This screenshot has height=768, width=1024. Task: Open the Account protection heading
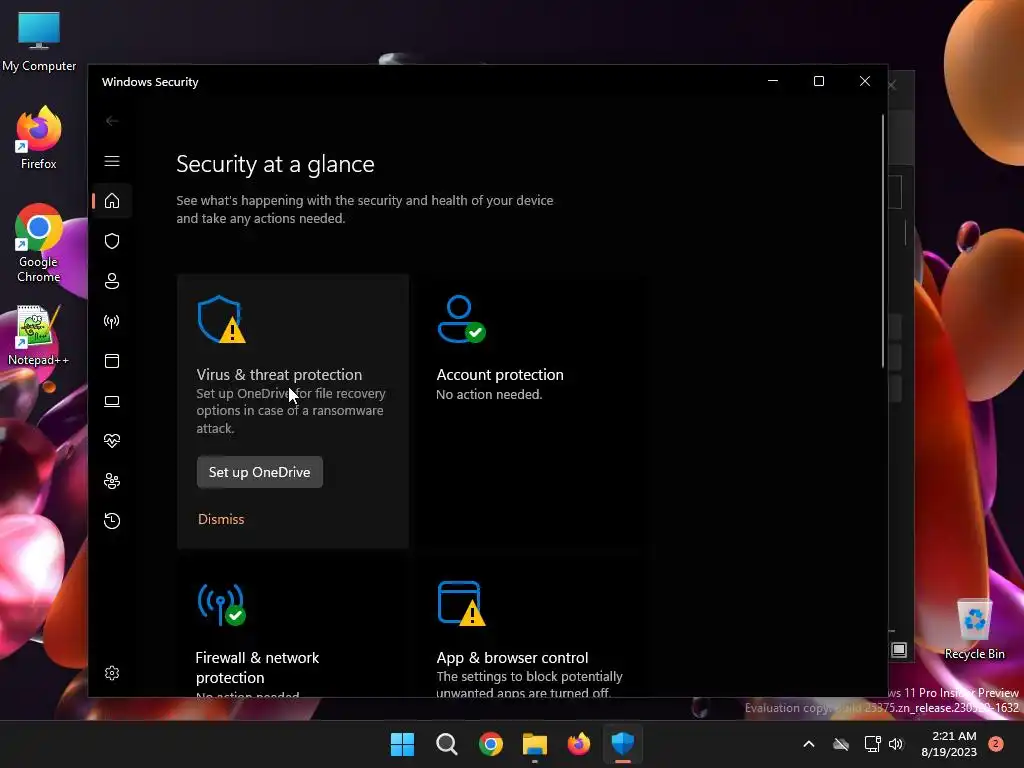[500, 375]
